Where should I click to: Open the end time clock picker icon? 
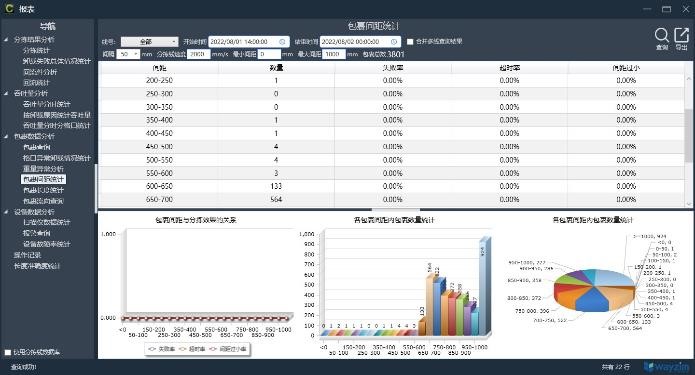[x=394, y=42]
